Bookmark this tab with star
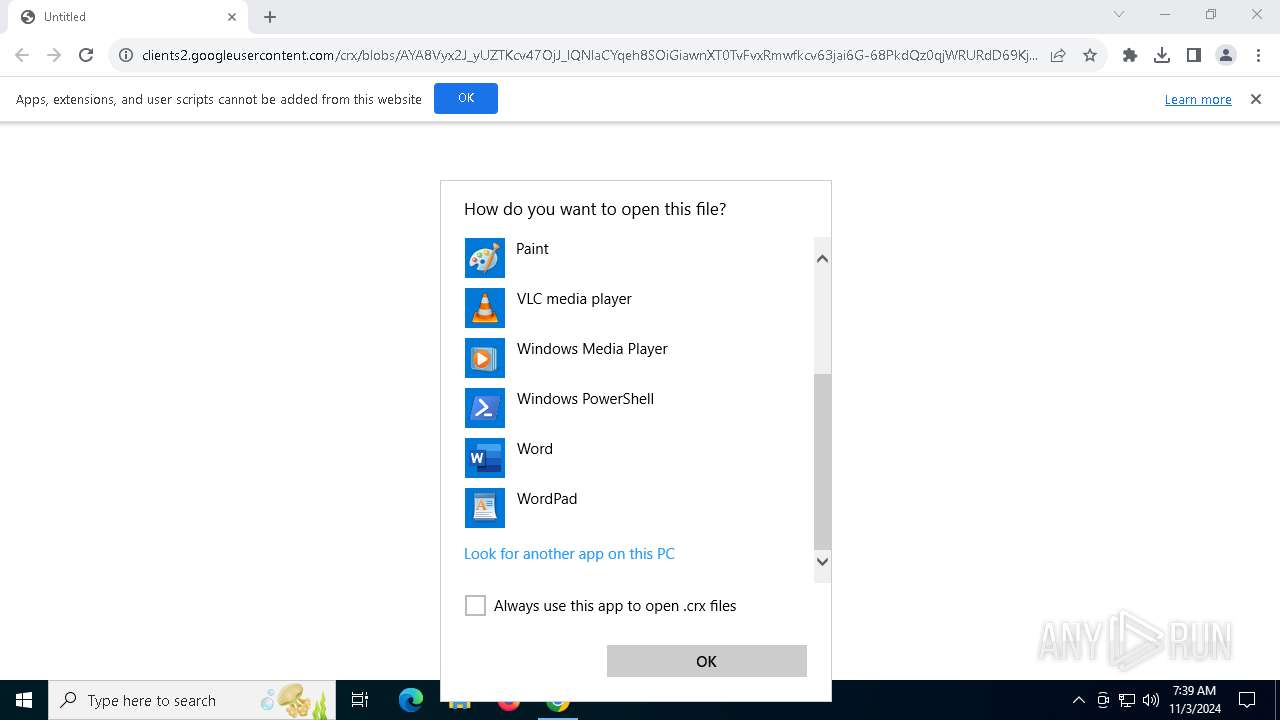This screenshot has width=1280, height=720. [1090, 55]
